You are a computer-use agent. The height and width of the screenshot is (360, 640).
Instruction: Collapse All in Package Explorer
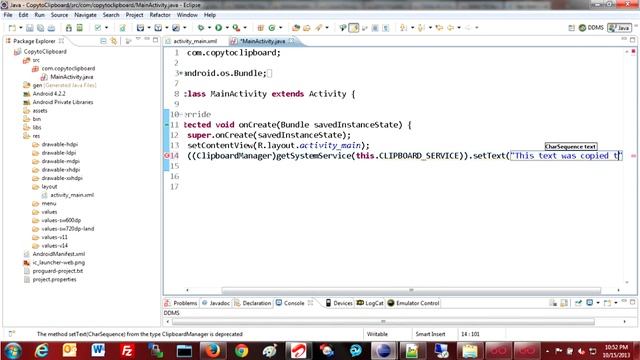tap(103, 41)
